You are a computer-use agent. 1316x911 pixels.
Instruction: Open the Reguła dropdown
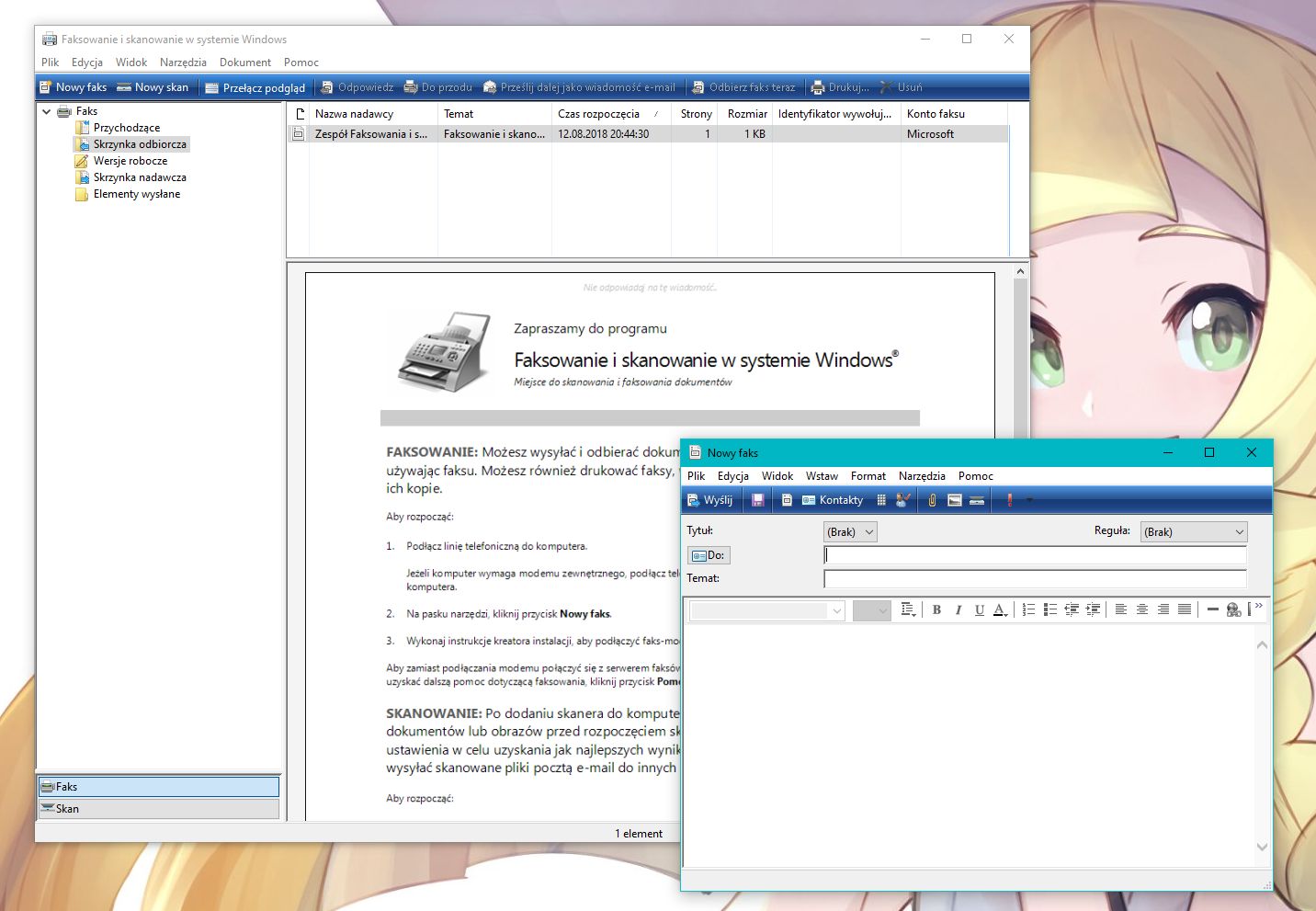tap(1193, 532)
